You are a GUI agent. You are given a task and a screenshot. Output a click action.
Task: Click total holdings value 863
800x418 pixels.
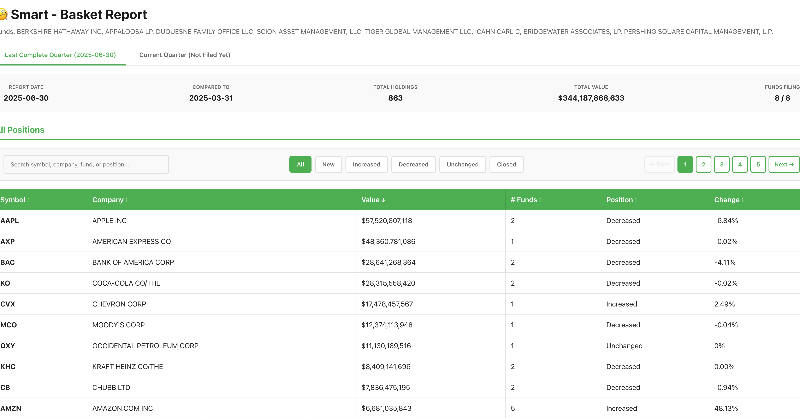click(395, 98)
